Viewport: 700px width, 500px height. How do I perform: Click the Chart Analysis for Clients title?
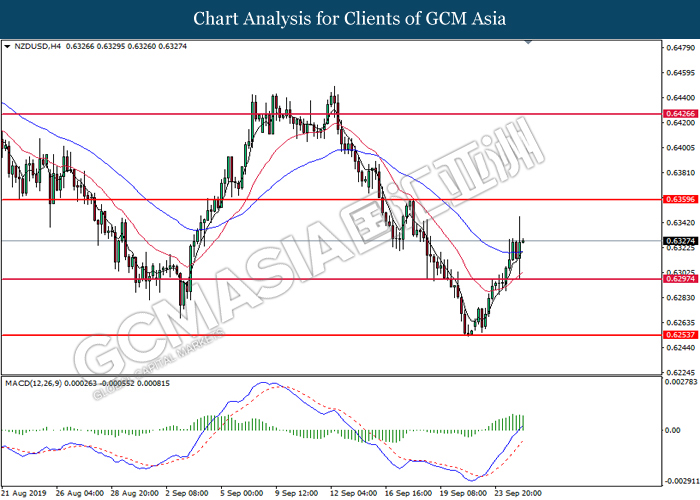[x=350, y=19]
